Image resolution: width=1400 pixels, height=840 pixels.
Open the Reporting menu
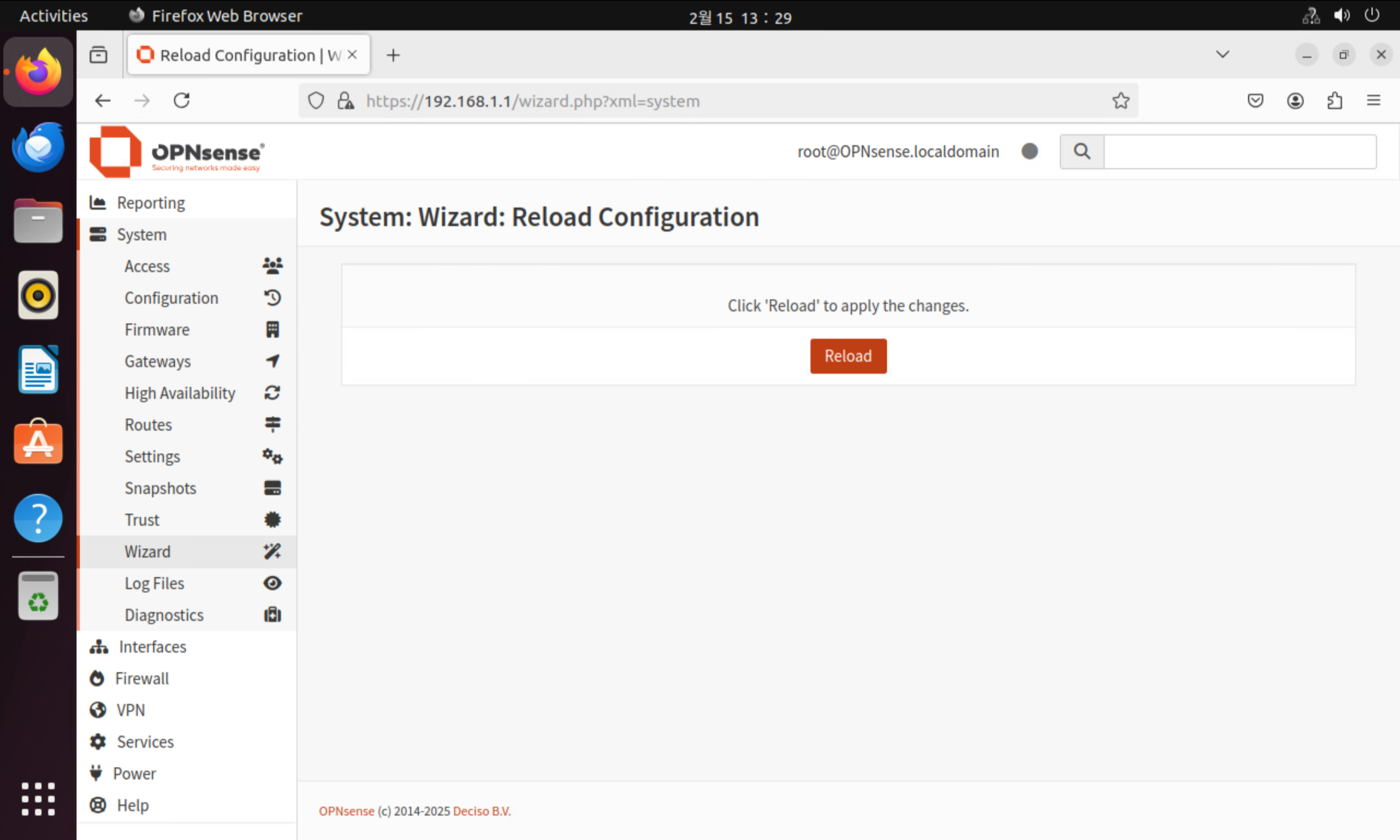pyautogui.click(x=151, y=203)
